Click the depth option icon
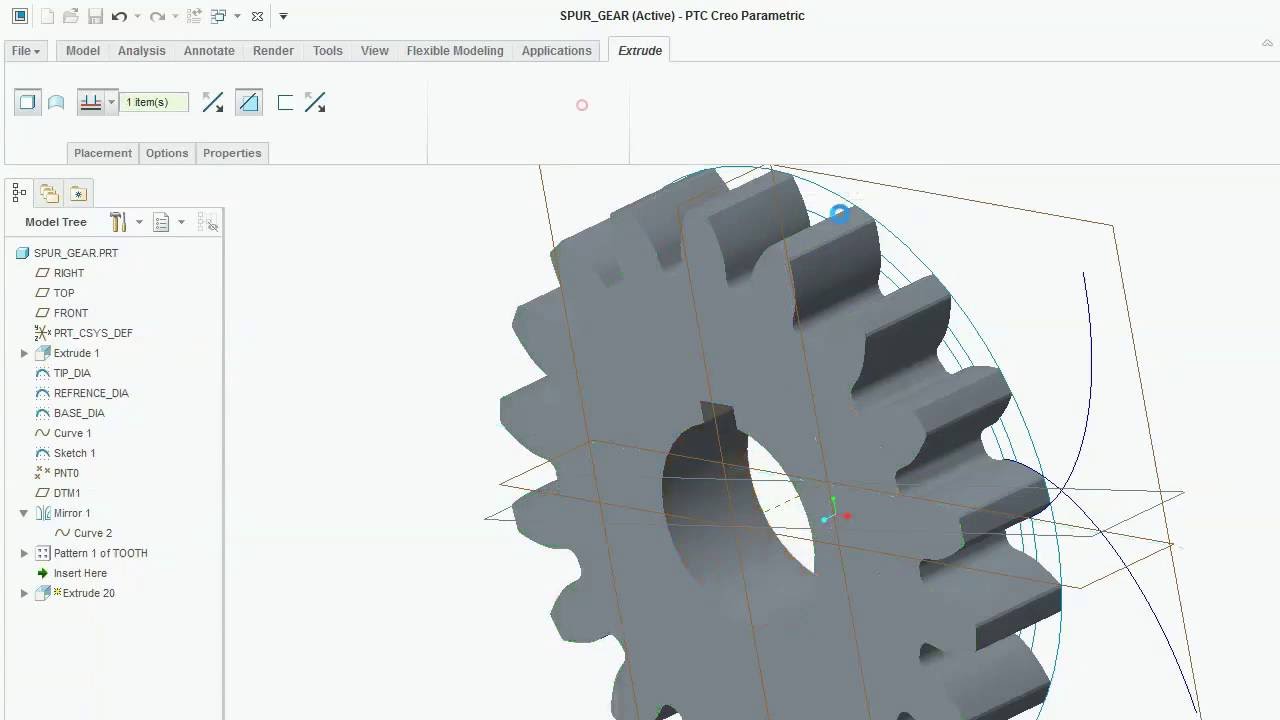The width and height of the screenshot is (1280, 720). [91, 102]
